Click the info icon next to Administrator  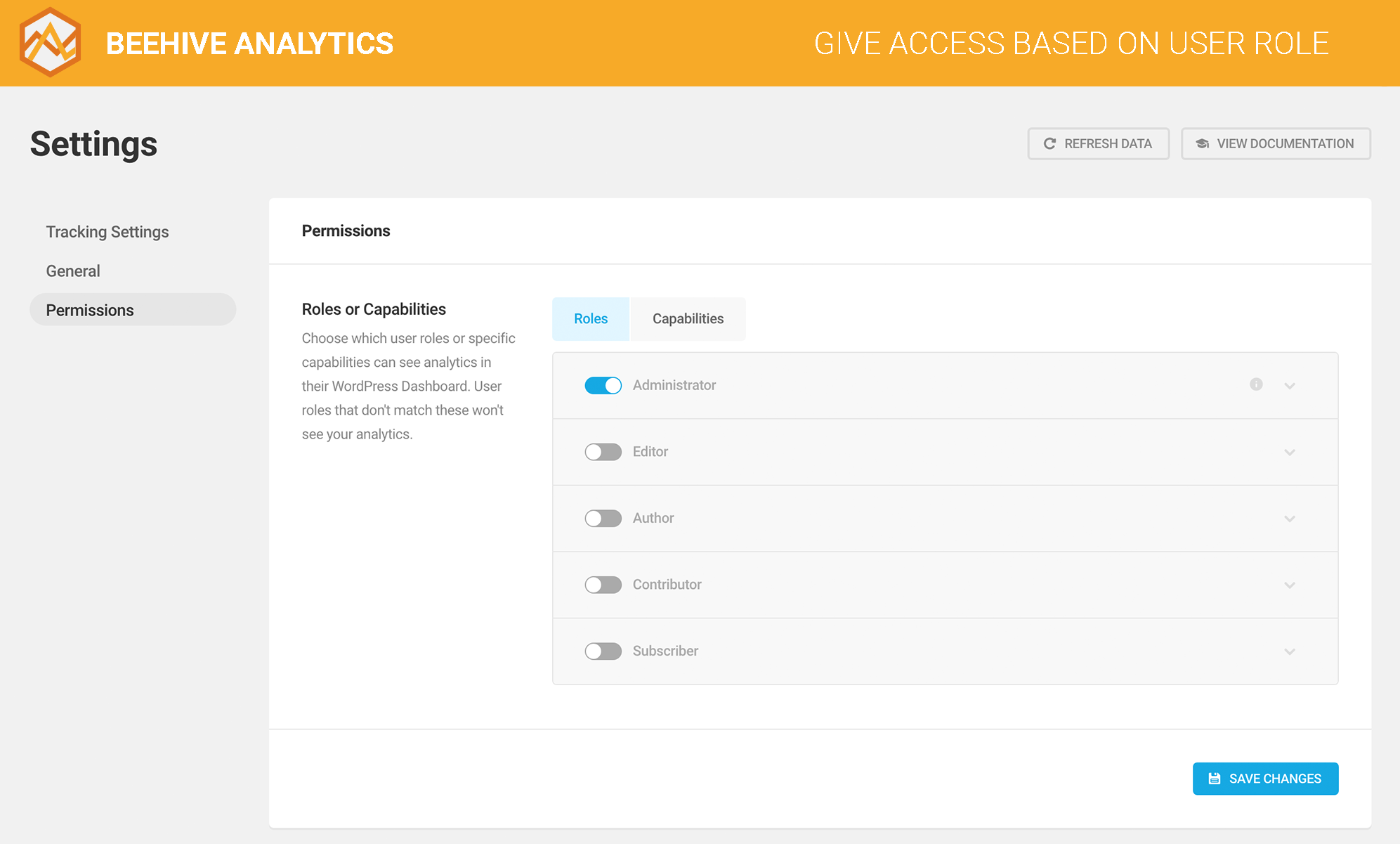[x=1256, y=383]
